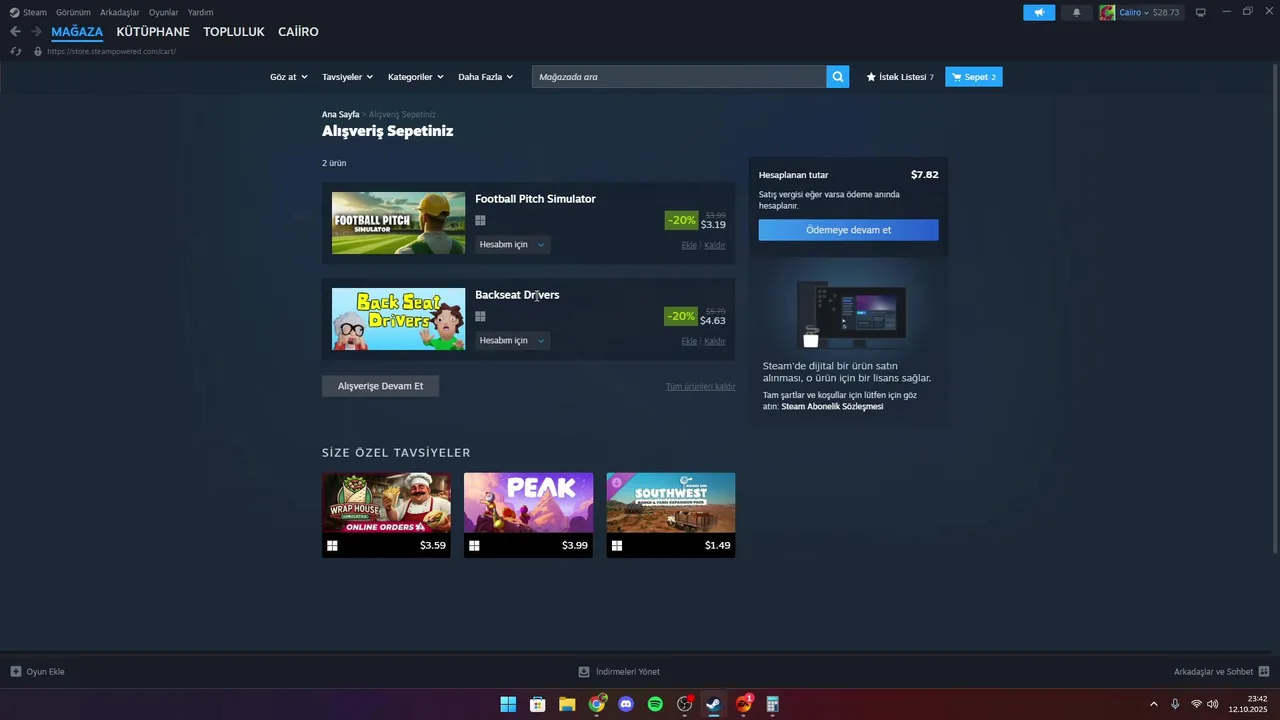Screen dimensions: 1280x720
Task: Expand the Göz at dropdown
Action: 289,77
